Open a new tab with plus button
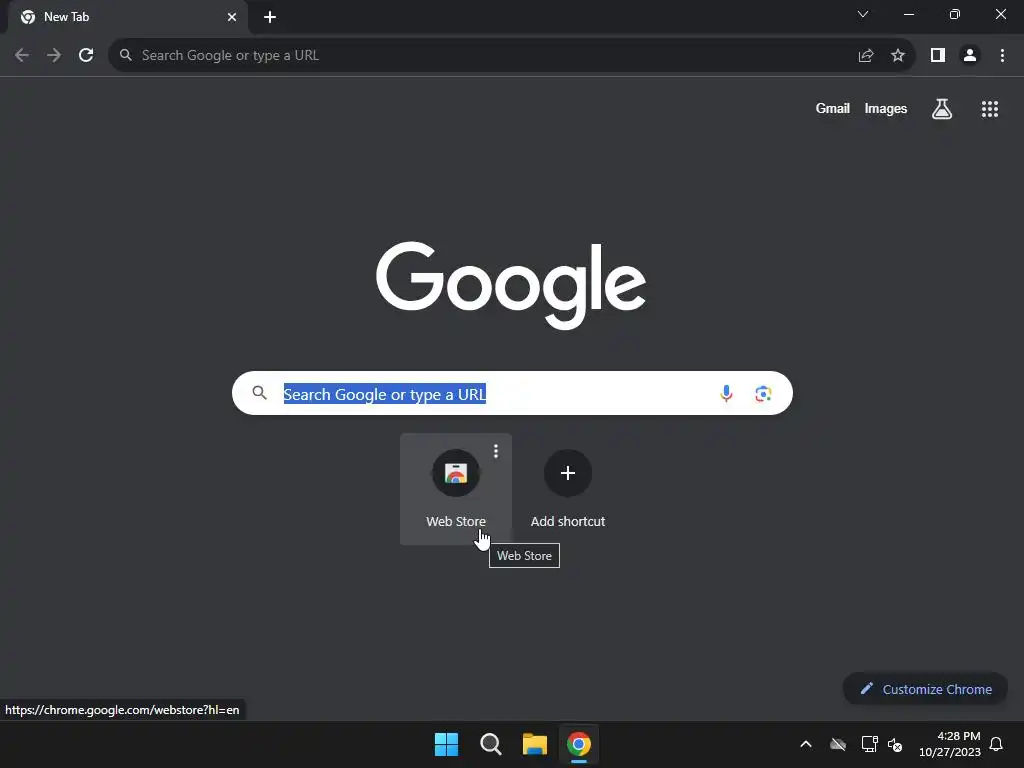1024x768 pixels. (x=270, y=17)
